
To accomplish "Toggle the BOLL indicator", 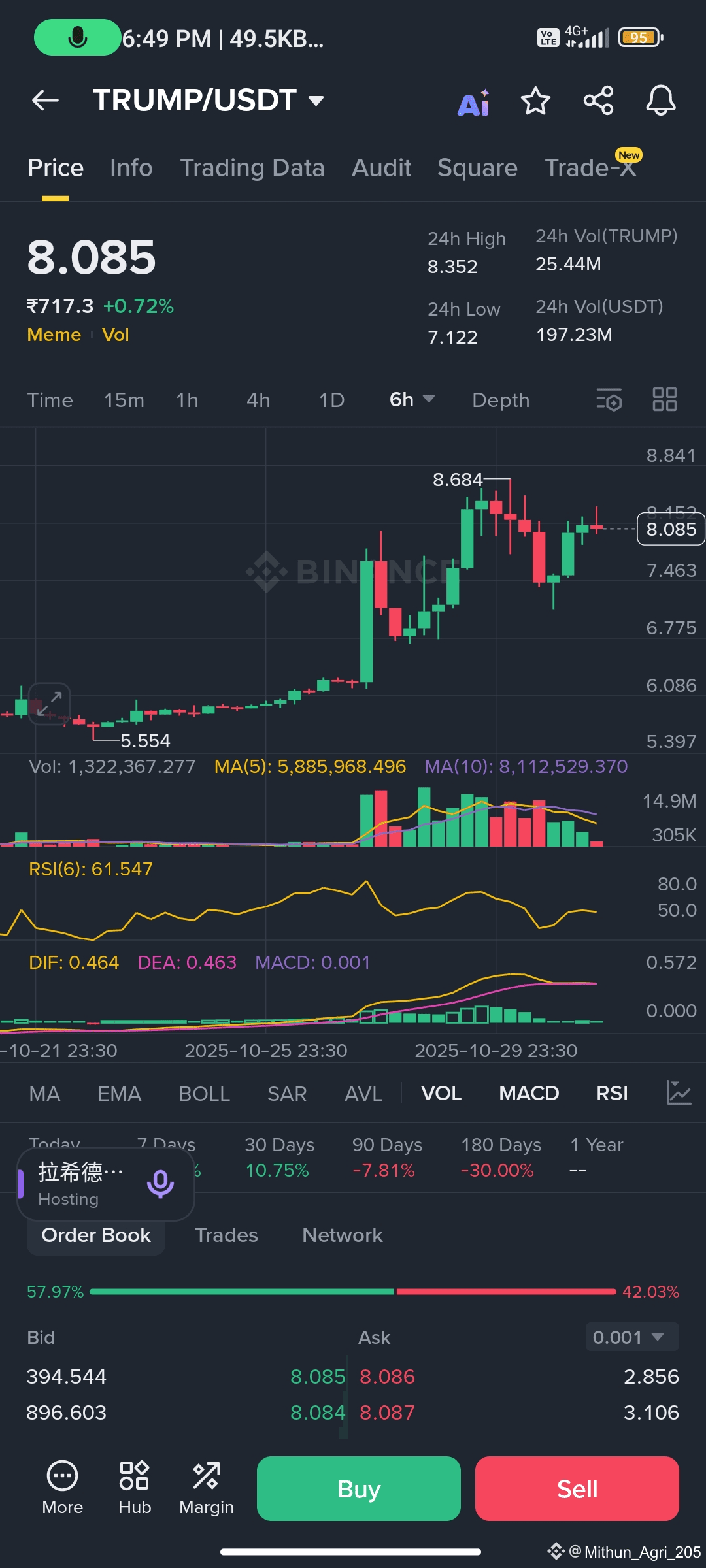I will [x=204, y=1093].
